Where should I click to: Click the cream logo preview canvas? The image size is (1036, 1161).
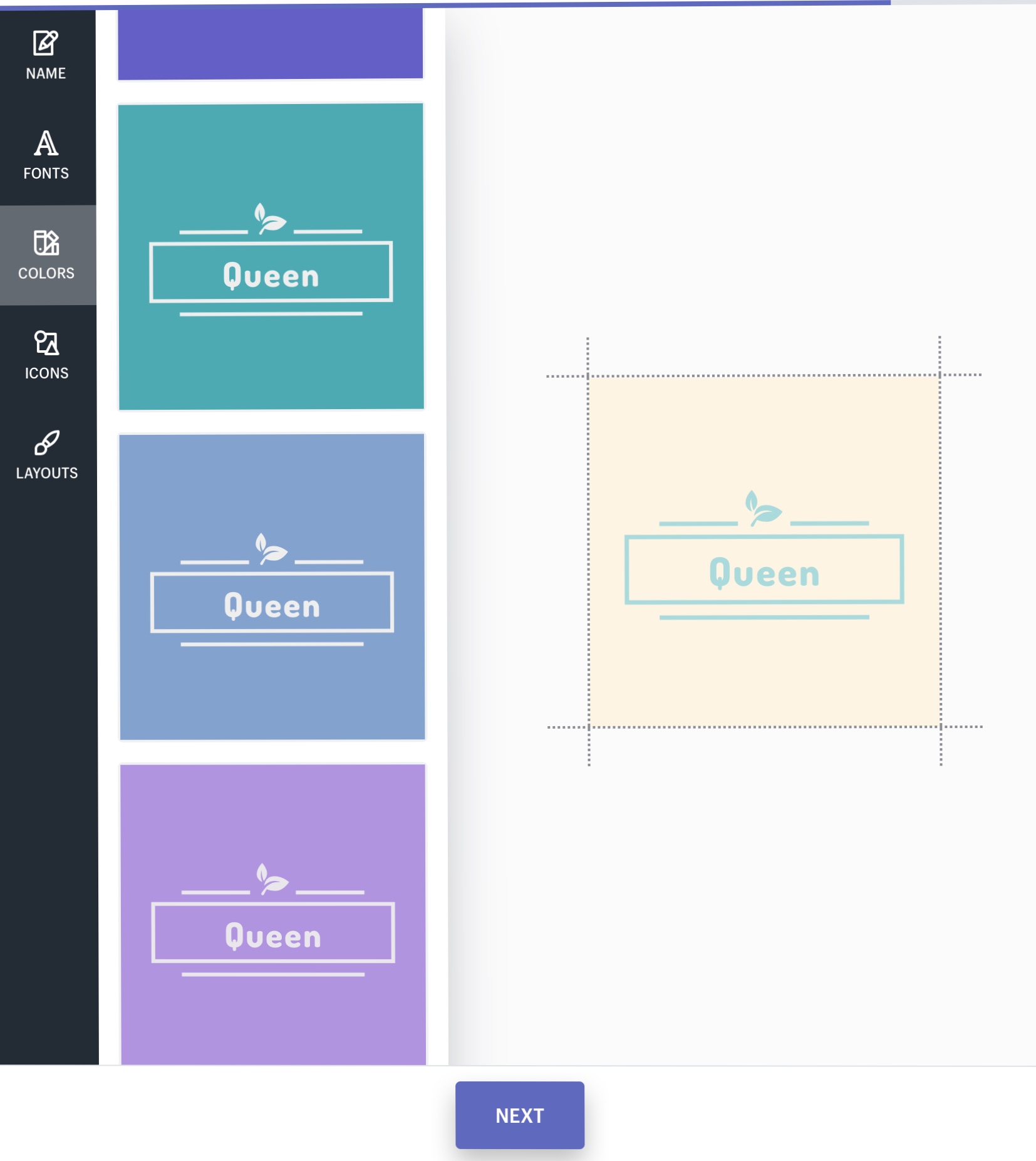[x=764, y=551]
